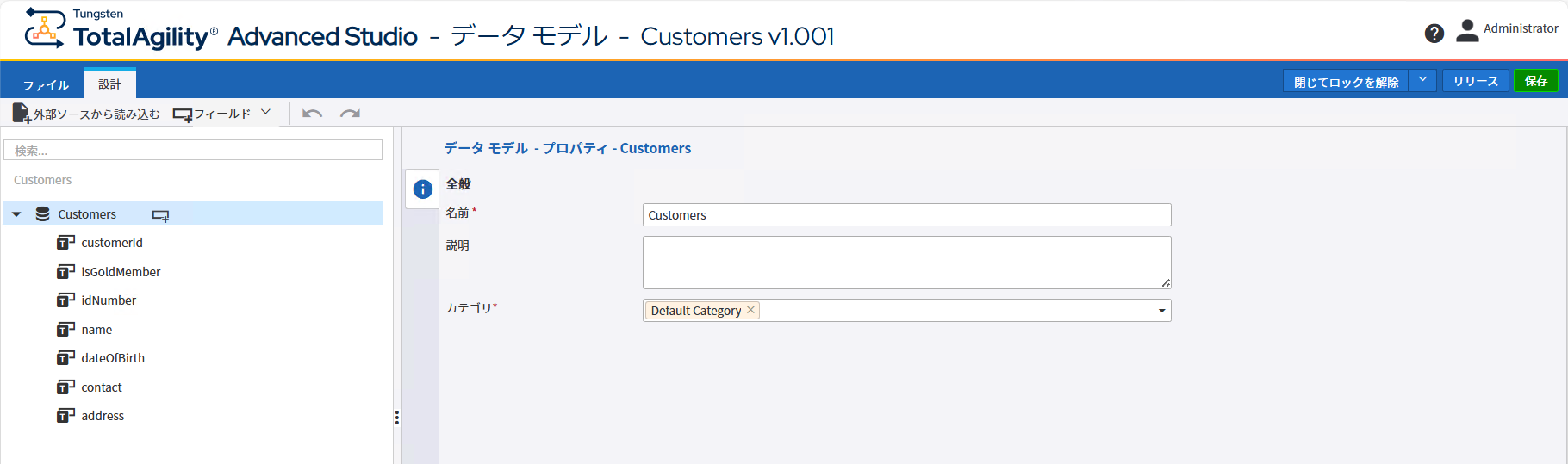Open the ファイル tab
This screenshot has width=1568, height=464.
pyautogui.click(x=46, y=84)
